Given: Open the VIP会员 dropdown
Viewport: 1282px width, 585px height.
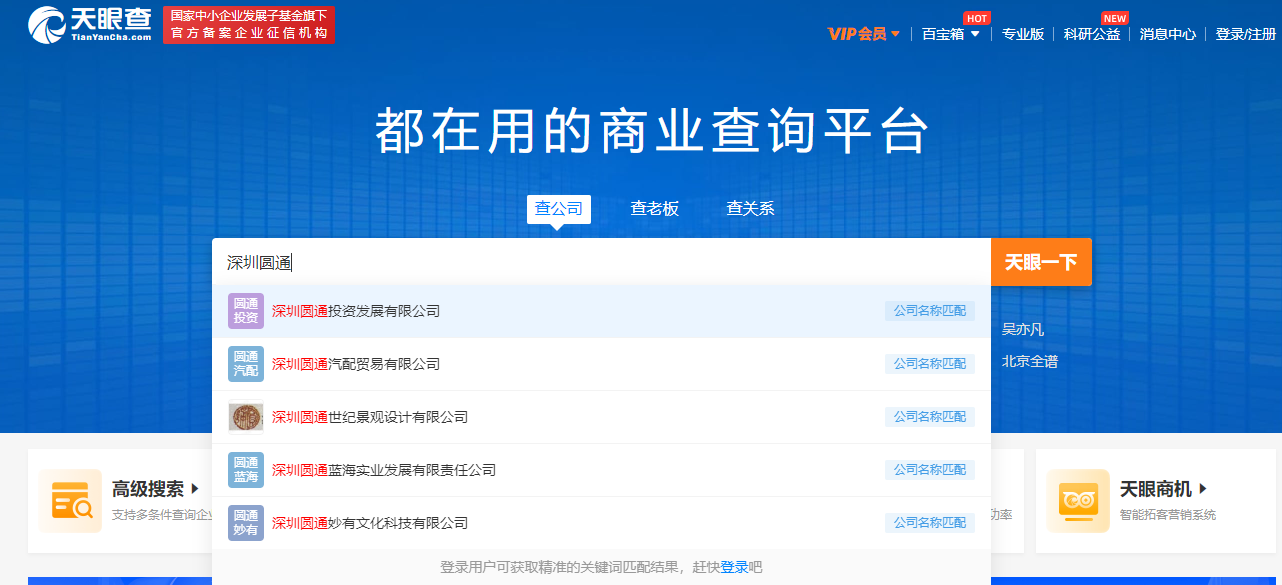Looking at the screenshot, I should coord(862,33).
